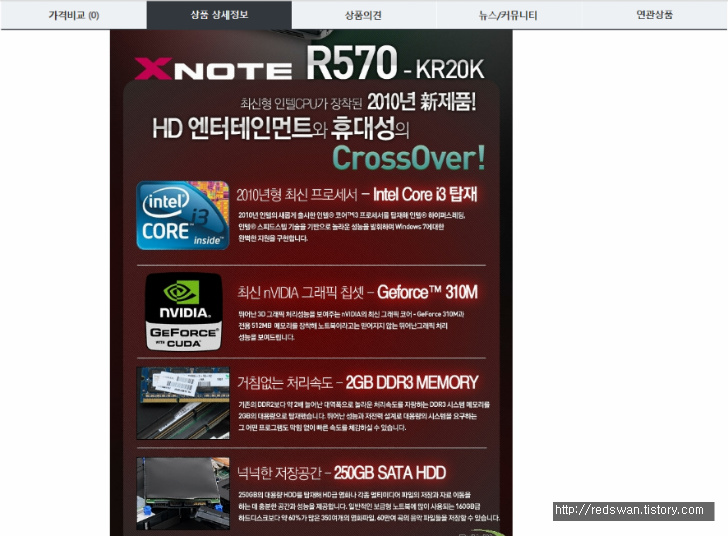
Task: Open the SATA hard drive photo
Action: (183, 493)
